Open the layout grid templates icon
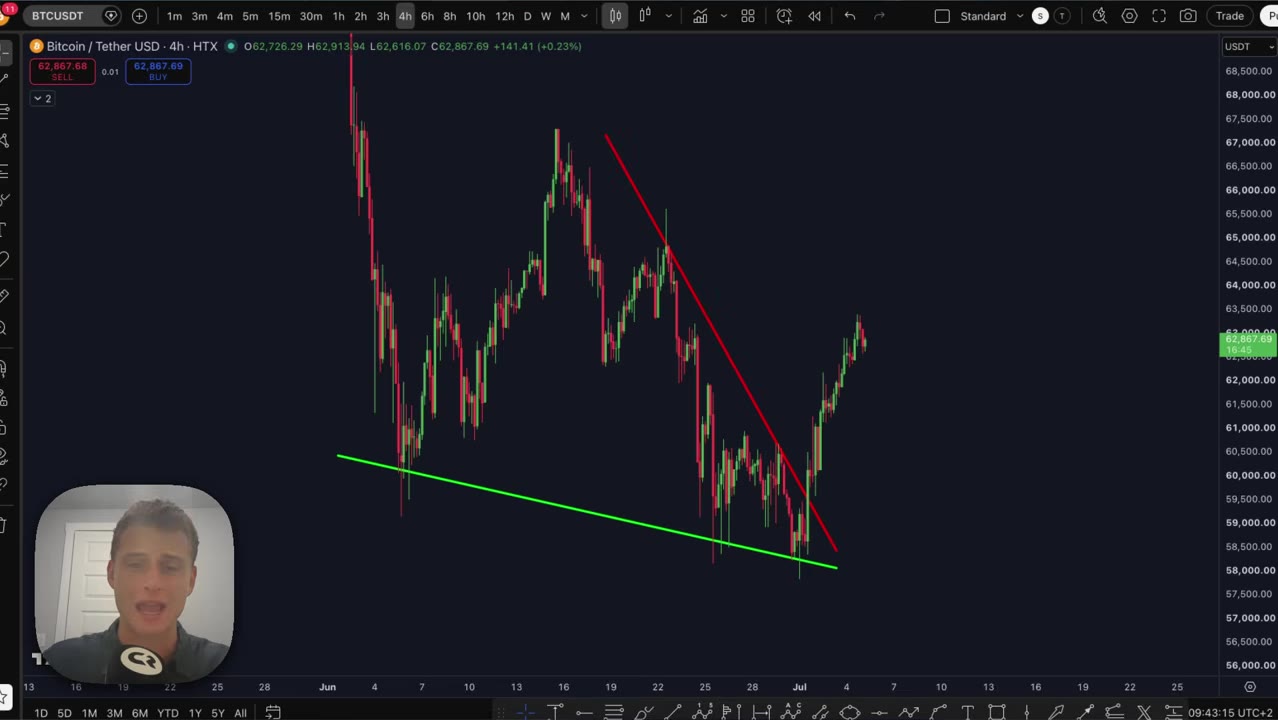This screenshot has height=720, width=1278. pyautogui.click(x=748, y=16)
